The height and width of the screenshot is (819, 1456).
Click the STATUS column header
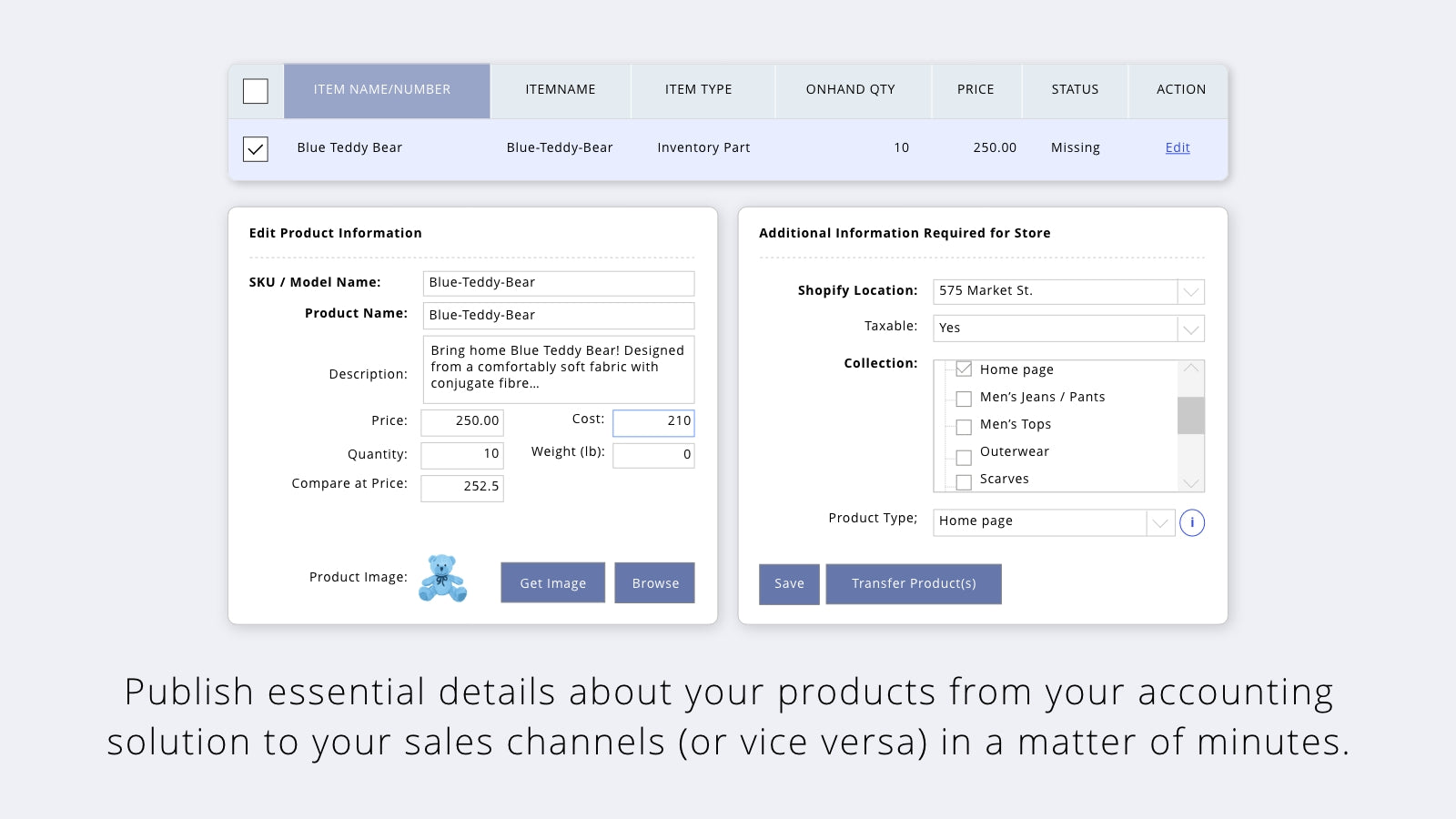coord(1075,90)
